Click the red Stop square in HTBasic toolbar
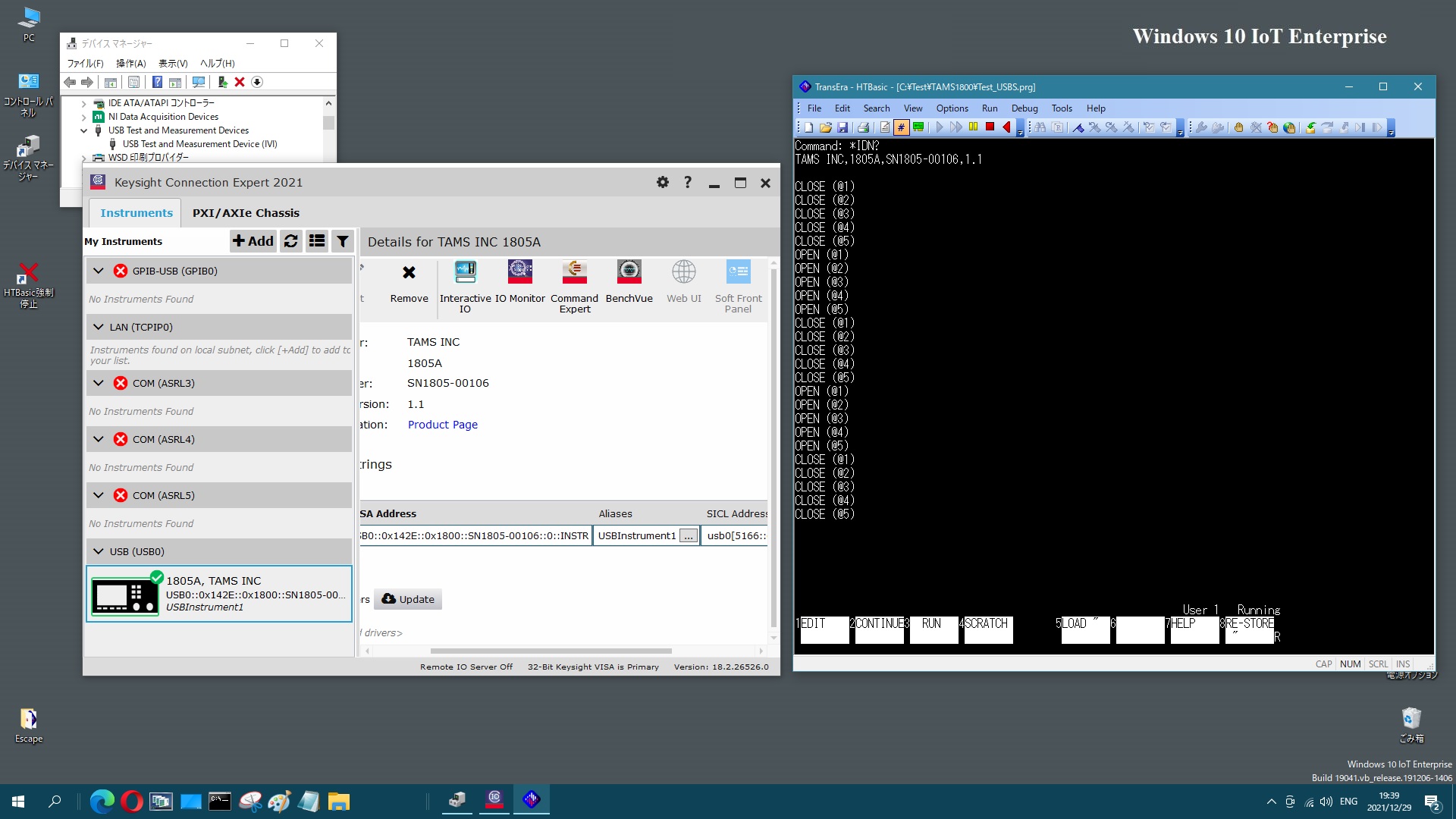Viewport: 1456px width, 819px height. point(990,127)
